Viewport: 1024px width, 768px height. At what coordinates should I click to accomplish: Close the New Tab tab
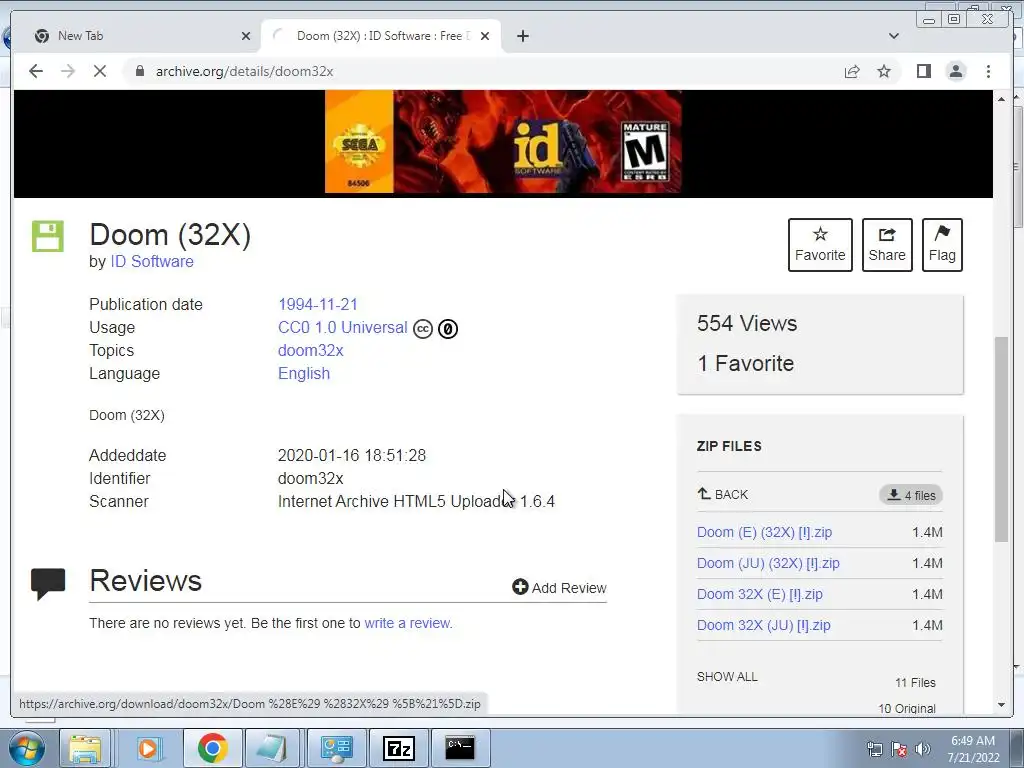[x=246, y=36]
